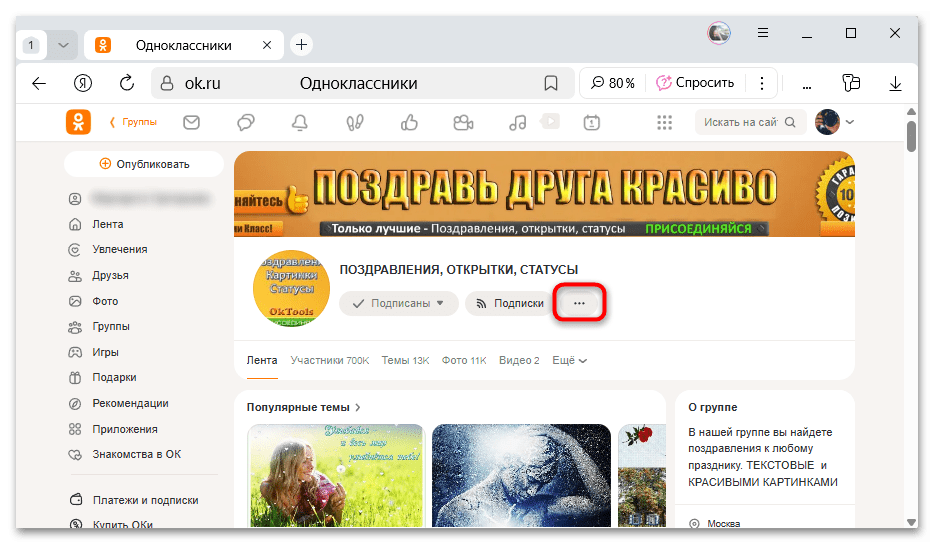Go back via the Группы breadcrumb
This screenshot has height=544, width=934.
tap(133, 122)
